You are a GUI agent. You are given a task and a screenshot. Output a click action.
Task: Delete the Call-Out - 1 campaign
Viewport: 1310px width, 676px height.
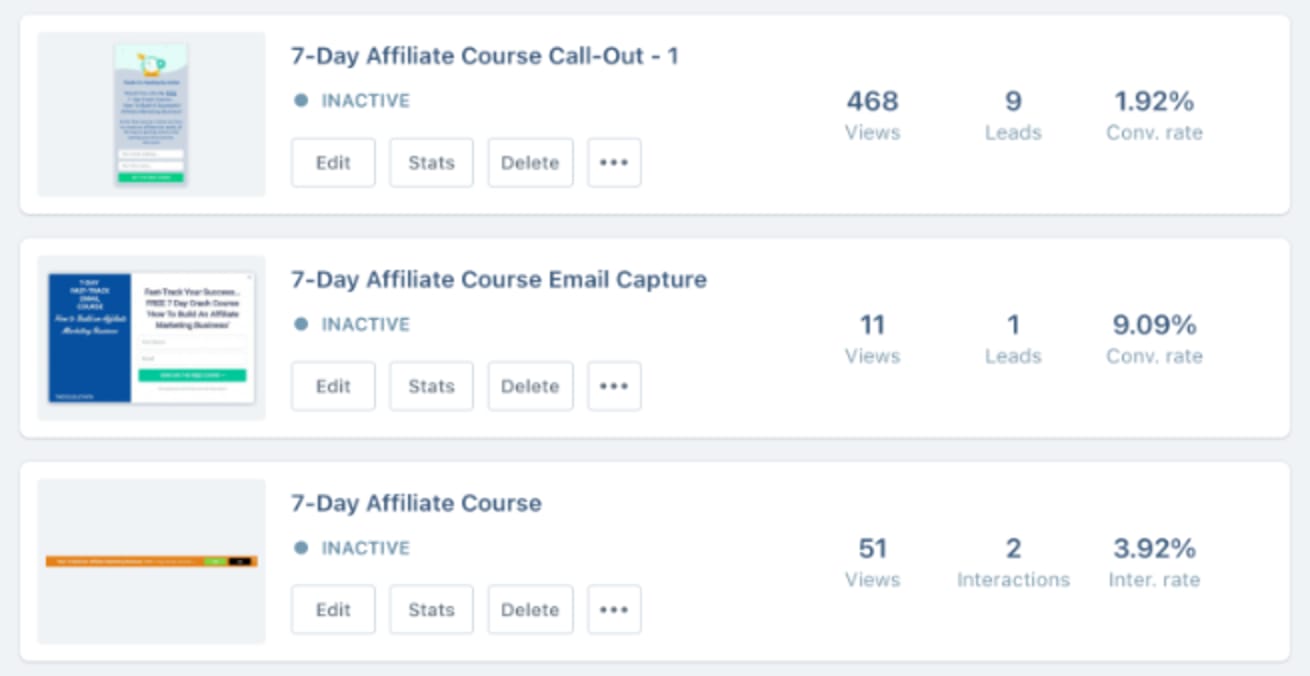[x=530, y=163]
